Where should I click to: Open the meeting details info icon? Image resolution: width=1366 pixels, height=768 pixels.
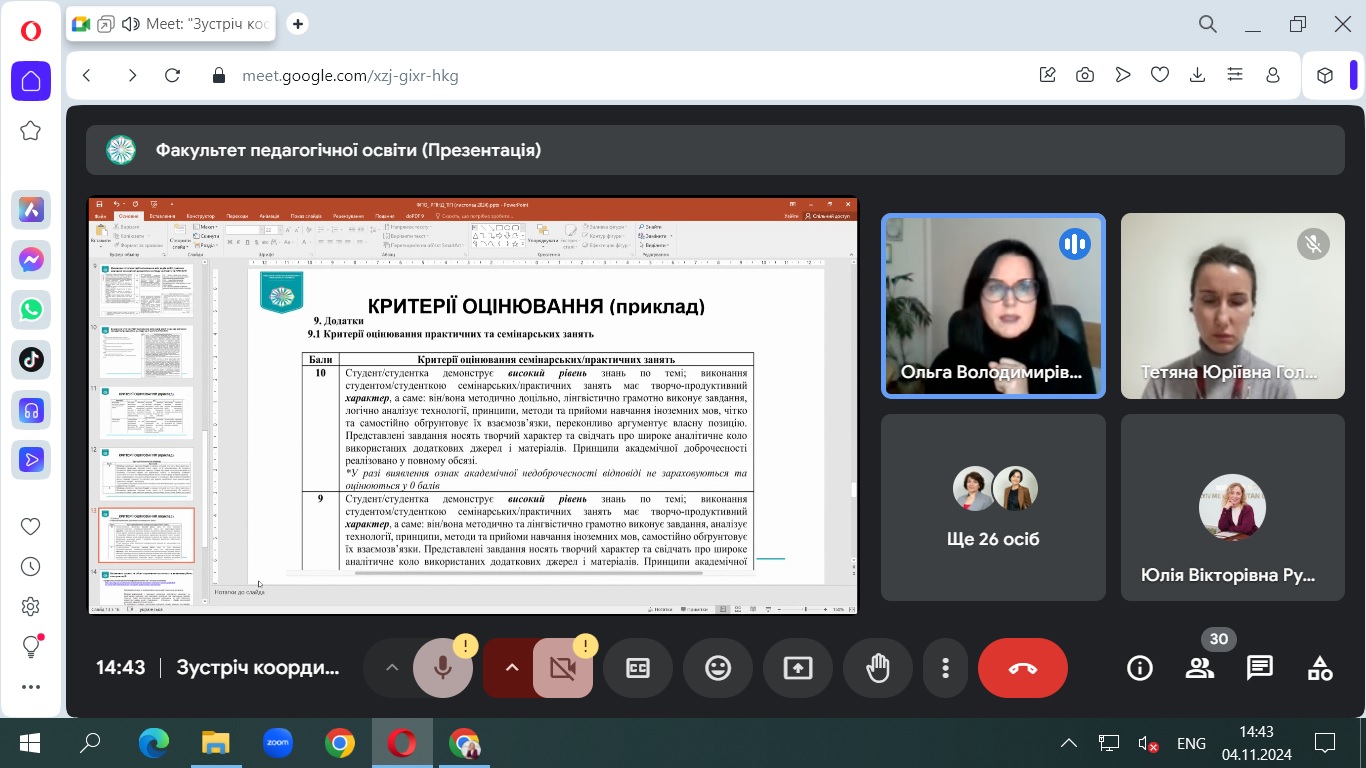[1140, 668]
